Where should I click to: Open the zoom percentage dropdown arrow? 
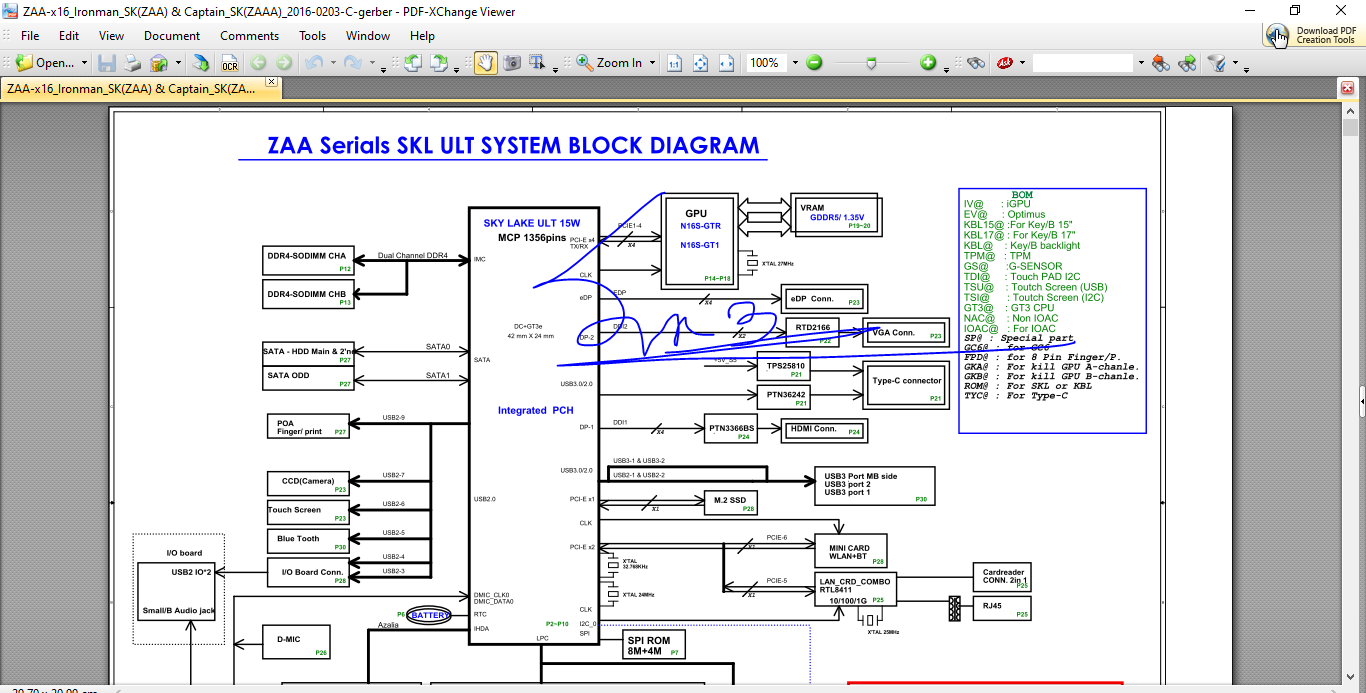(x=795, y=63)
